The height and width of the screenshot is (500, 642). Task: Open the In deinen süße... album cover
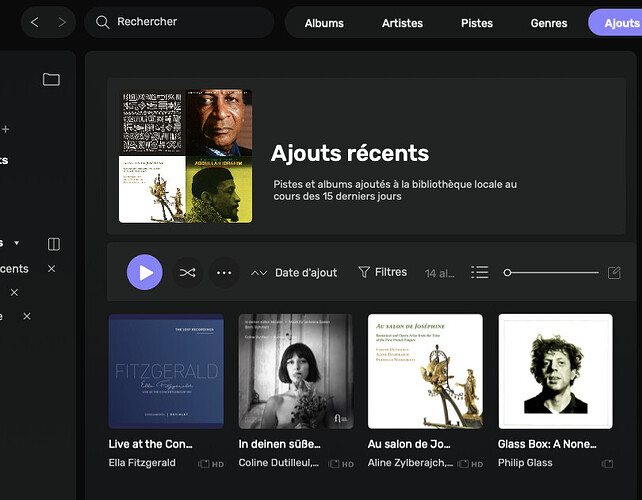(x=296, y=371)
